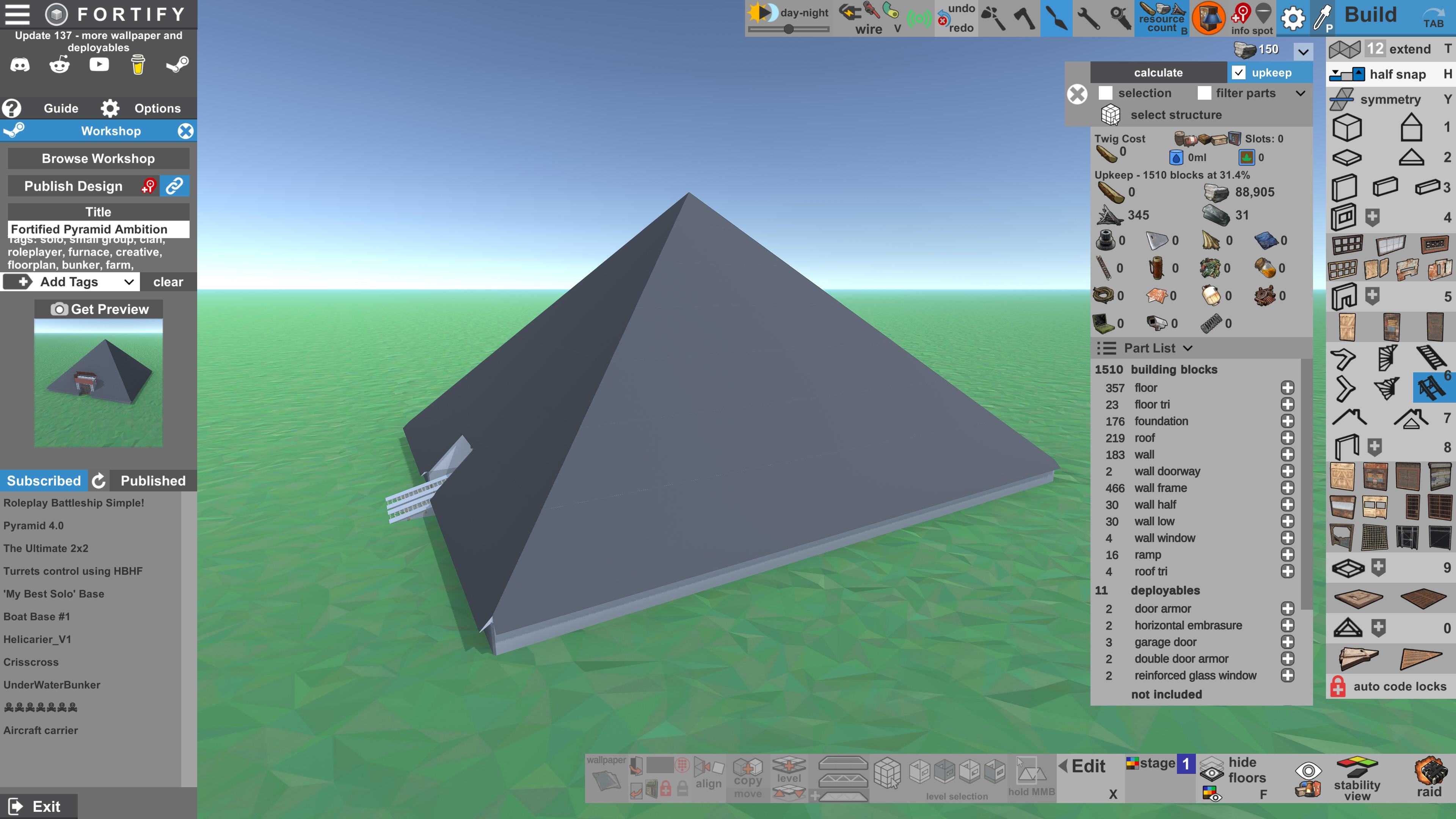The width and height of the screenshot is (1456, 819).
Task: Enable the selection checkbox
Action: coord(1106,93)
